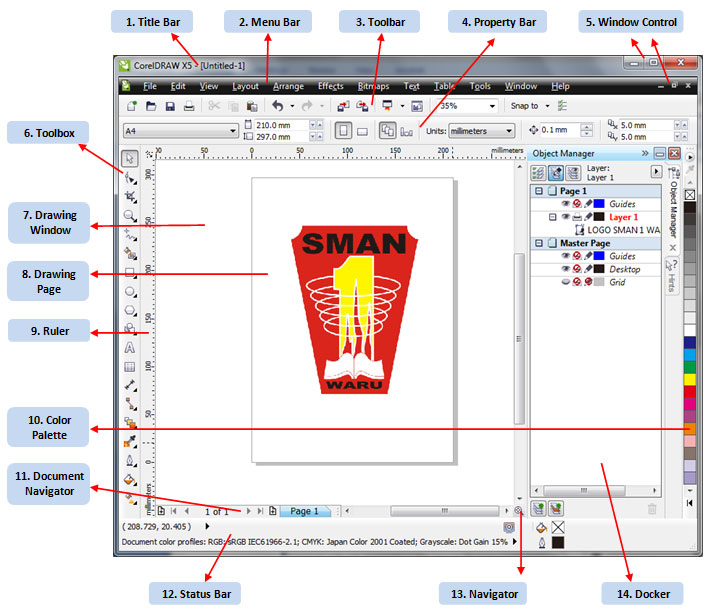This screenshot has width=711, height=616.
Task: Toggle visibility eye of Layer 1
Action: pyautogui.click(x=565, y=217)
